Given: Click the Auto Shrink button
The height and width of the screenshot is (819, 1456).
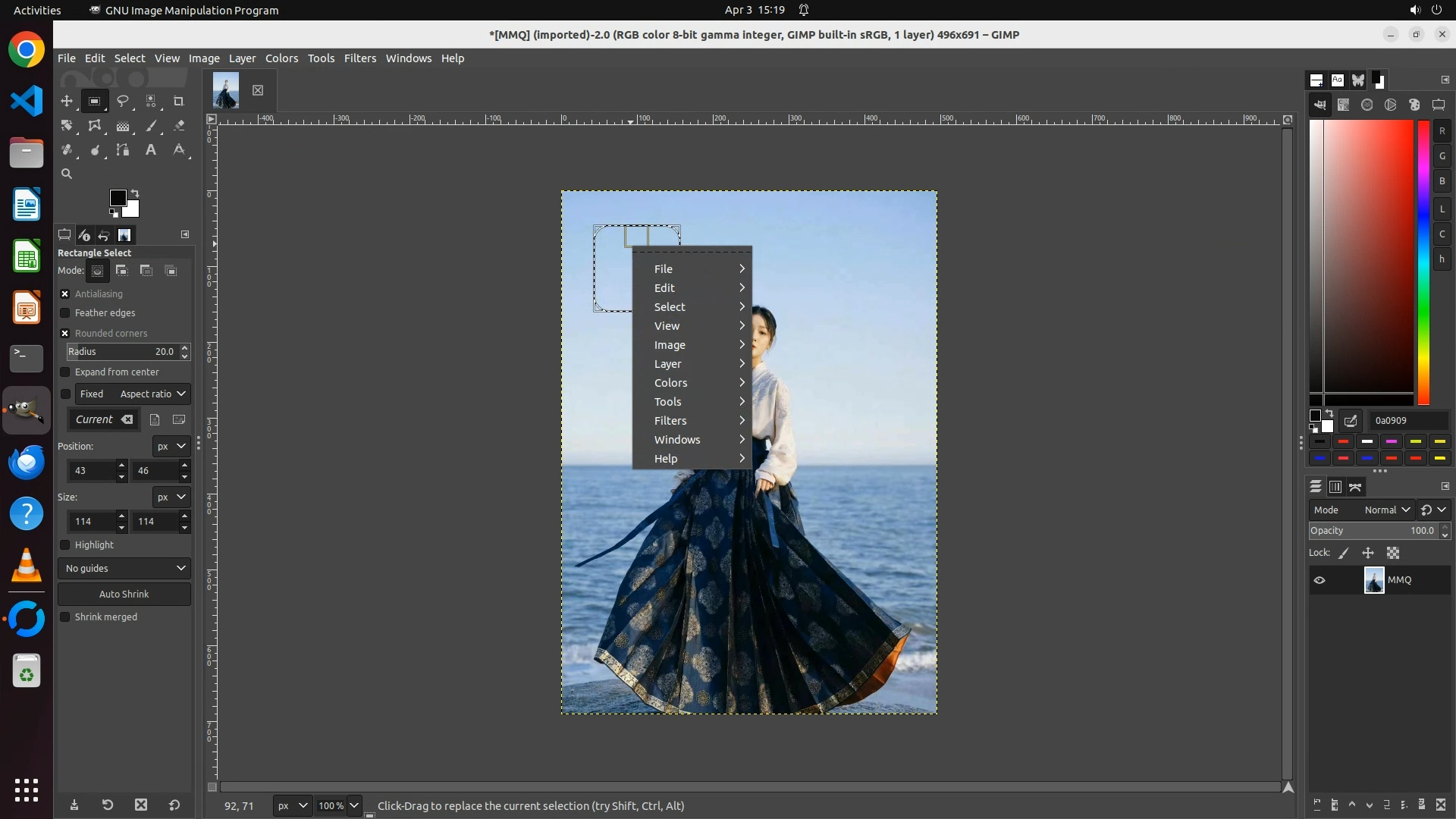Looking at the screenshot, I should click(x=124, y=594).
